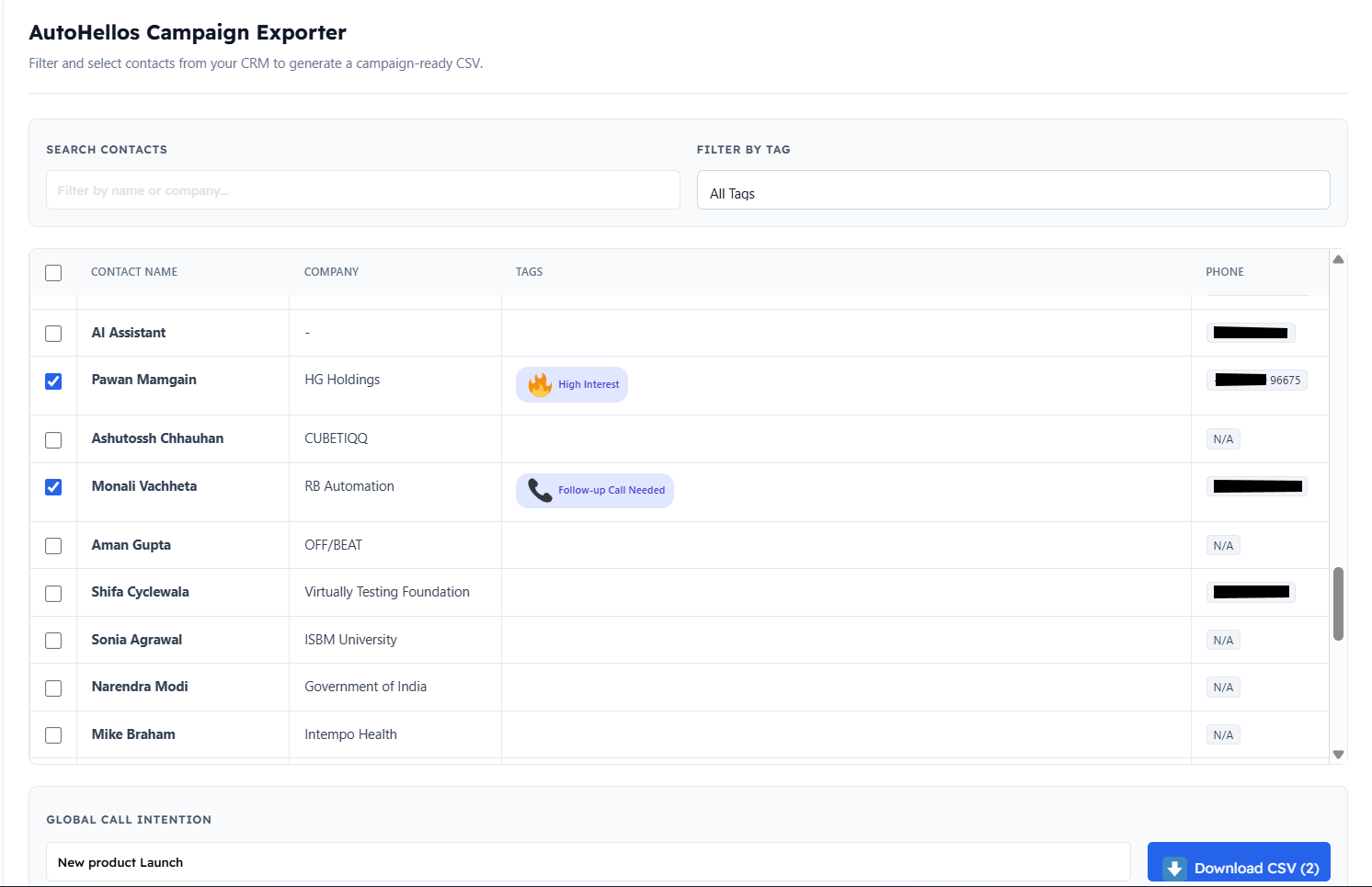
Task: Toggle the select-all checkbox in table header
Action: [x=53, y=273]
